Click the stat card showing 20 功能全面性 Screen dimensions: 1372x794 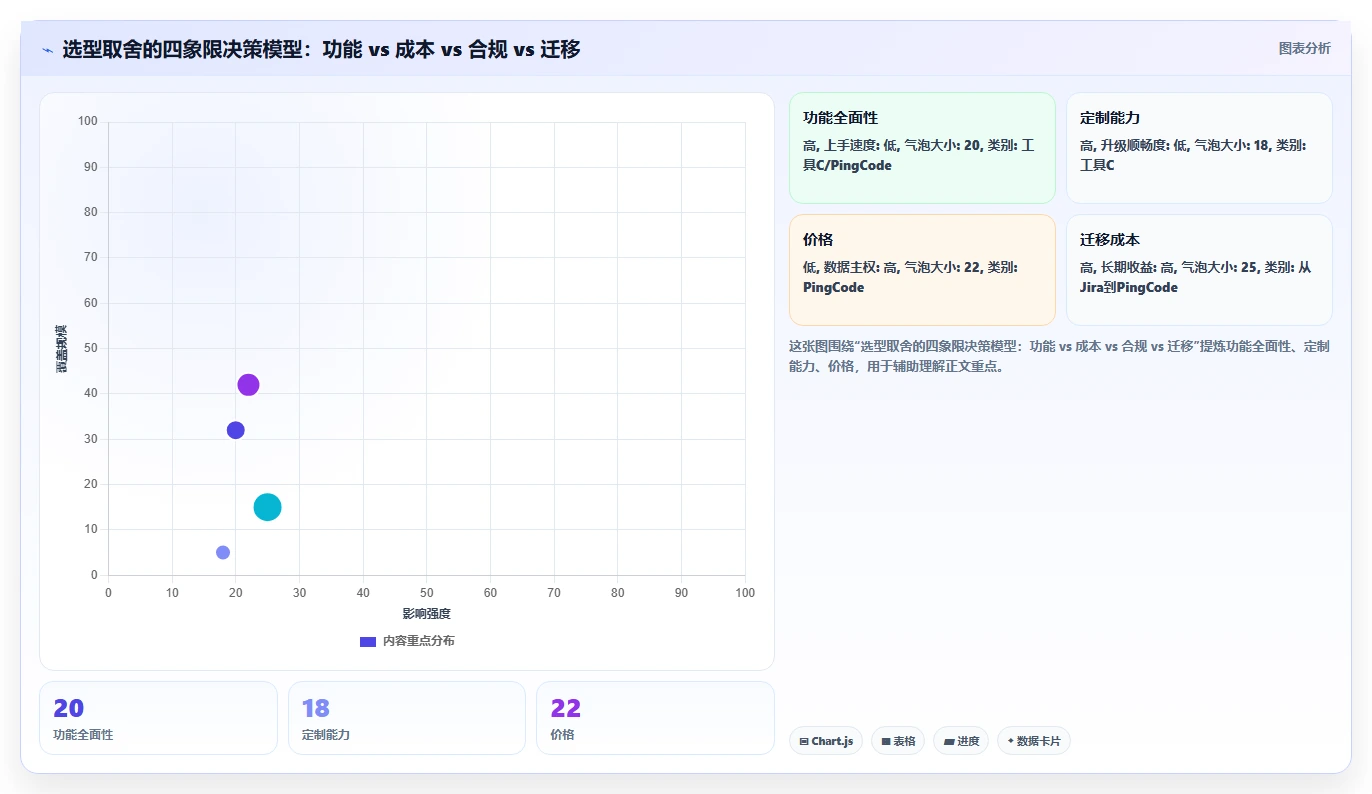point(158,718)
